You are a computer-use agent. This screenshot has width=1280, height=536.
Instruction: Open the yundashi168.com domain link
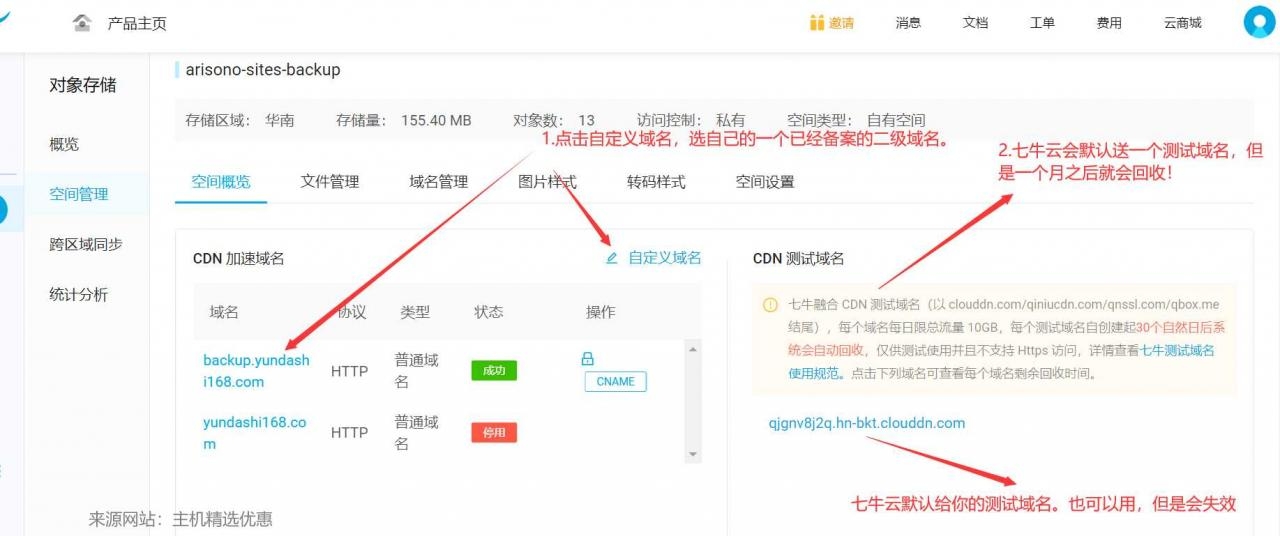pos(255,433)
